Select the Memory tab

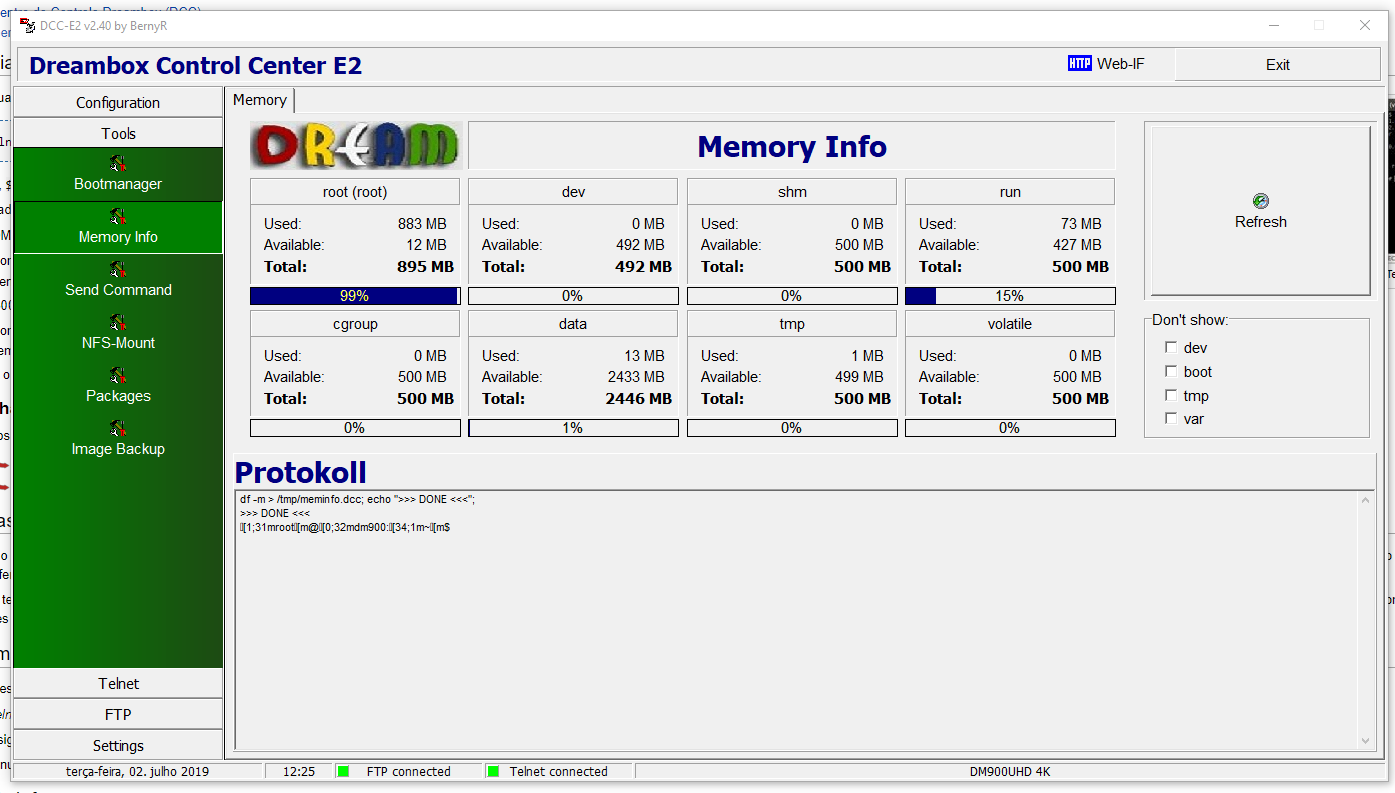[x=260, y=100]
